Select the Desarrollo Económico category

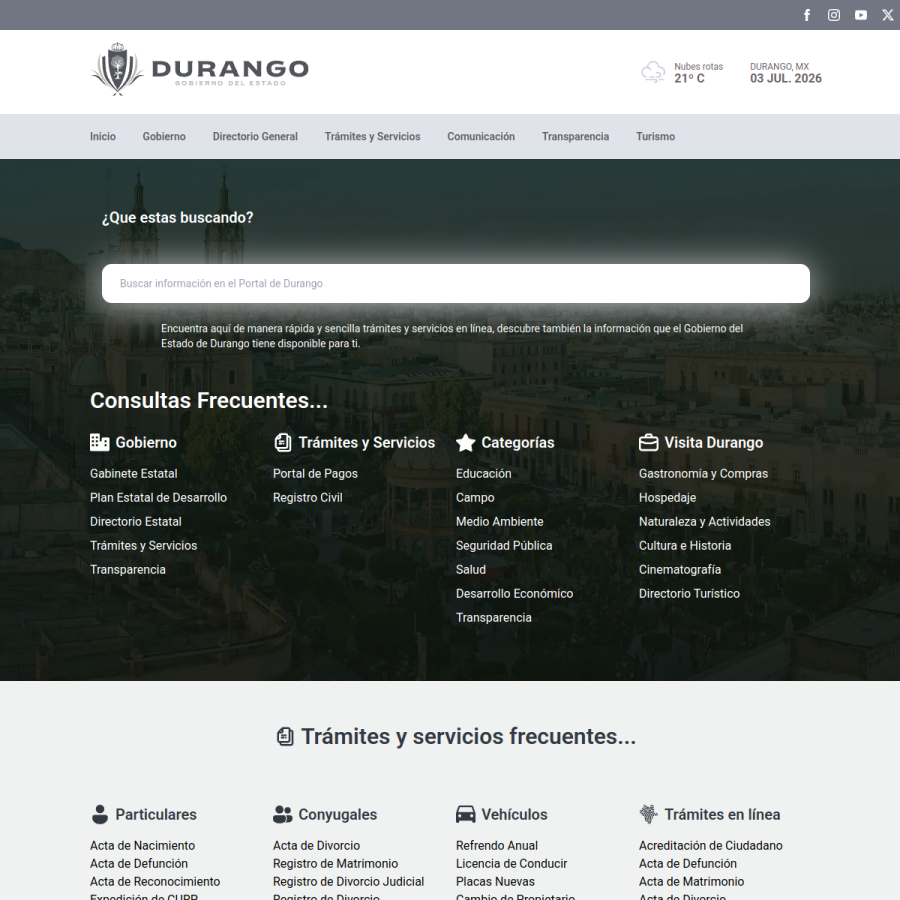514,594
